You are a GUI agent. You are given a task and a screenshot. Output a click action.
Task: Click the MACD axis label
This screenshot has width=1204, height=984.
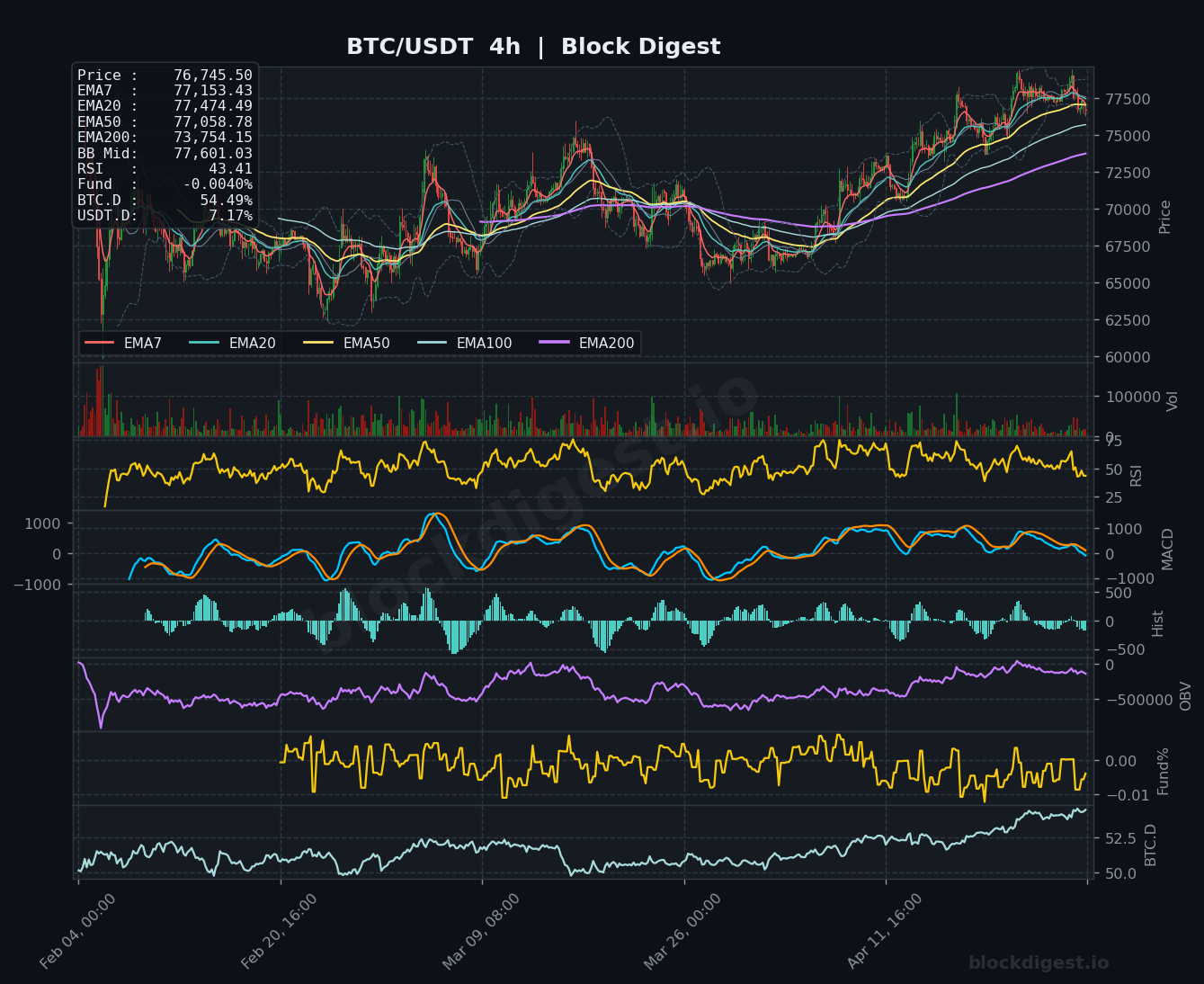[1167, 549]
